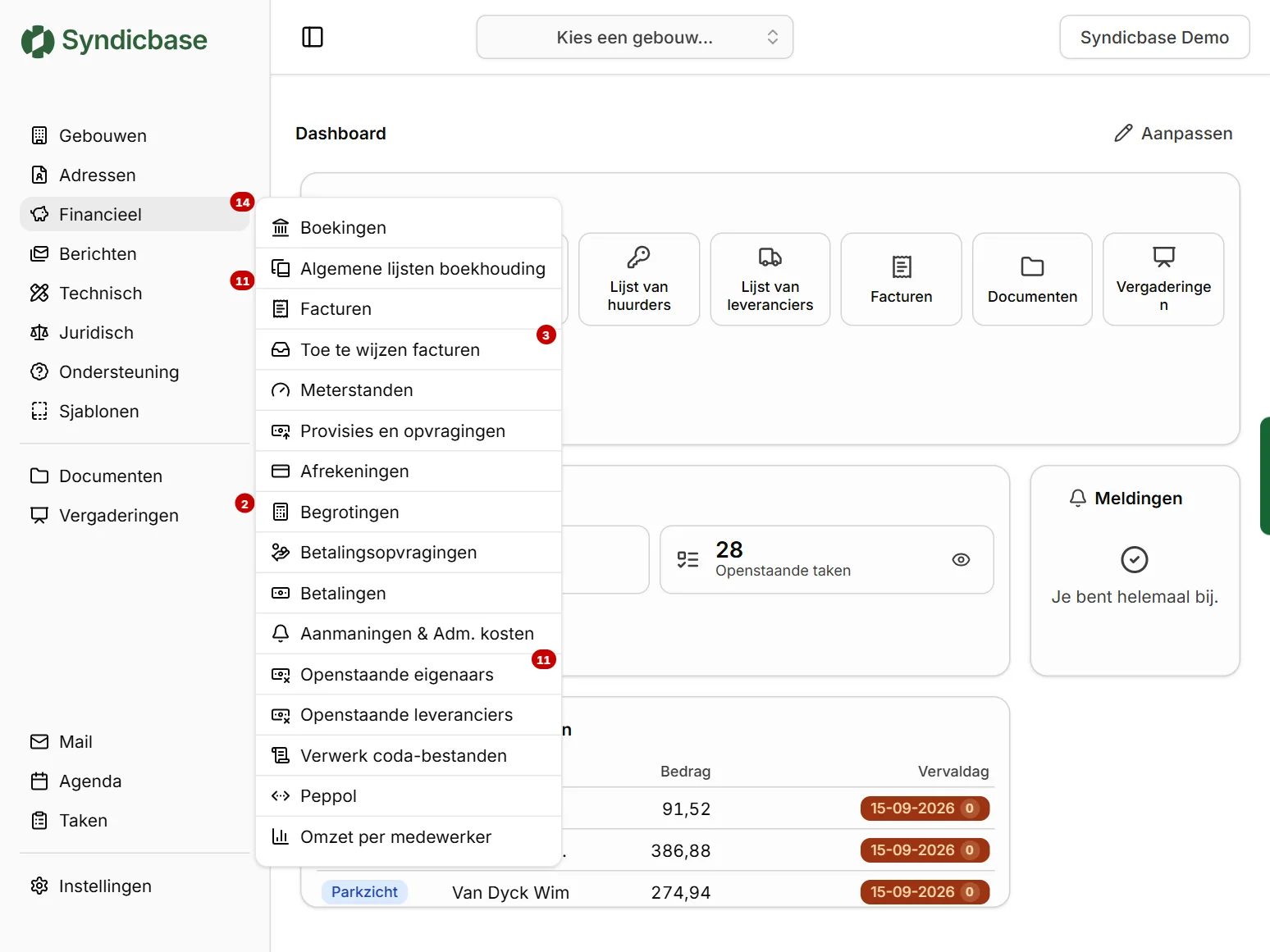Open Omzet per medewerker report
Screen dimensions: 1270x952
click(409, 836)
